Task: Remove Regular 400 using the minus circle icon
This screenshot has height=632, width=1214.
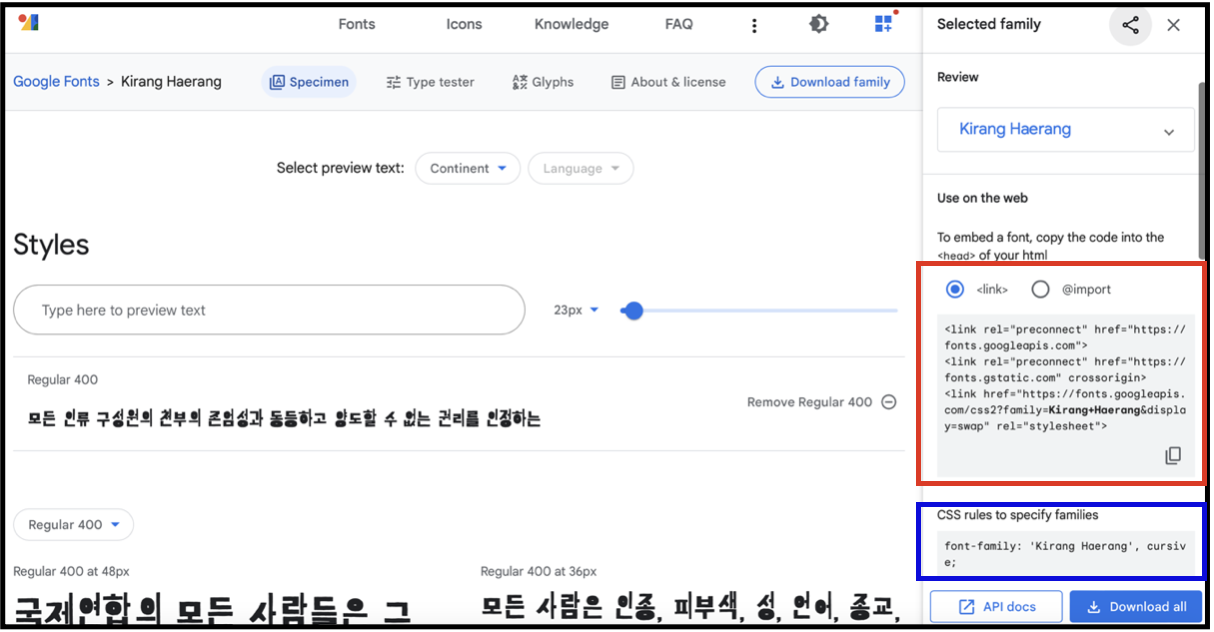Action: click(889, 402)
